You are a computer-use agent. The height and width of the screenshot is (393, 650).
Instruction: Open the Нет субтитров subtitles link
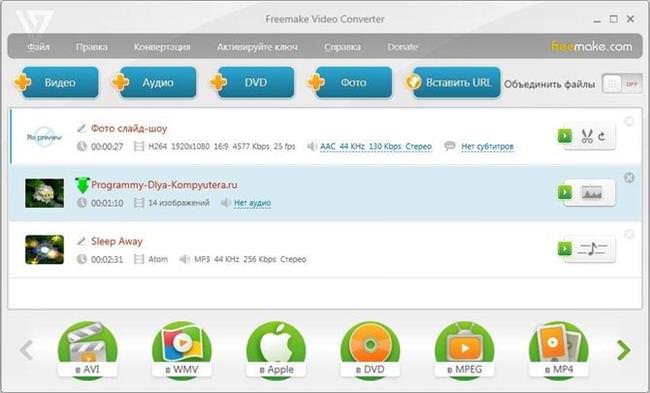tap(488, 146)
